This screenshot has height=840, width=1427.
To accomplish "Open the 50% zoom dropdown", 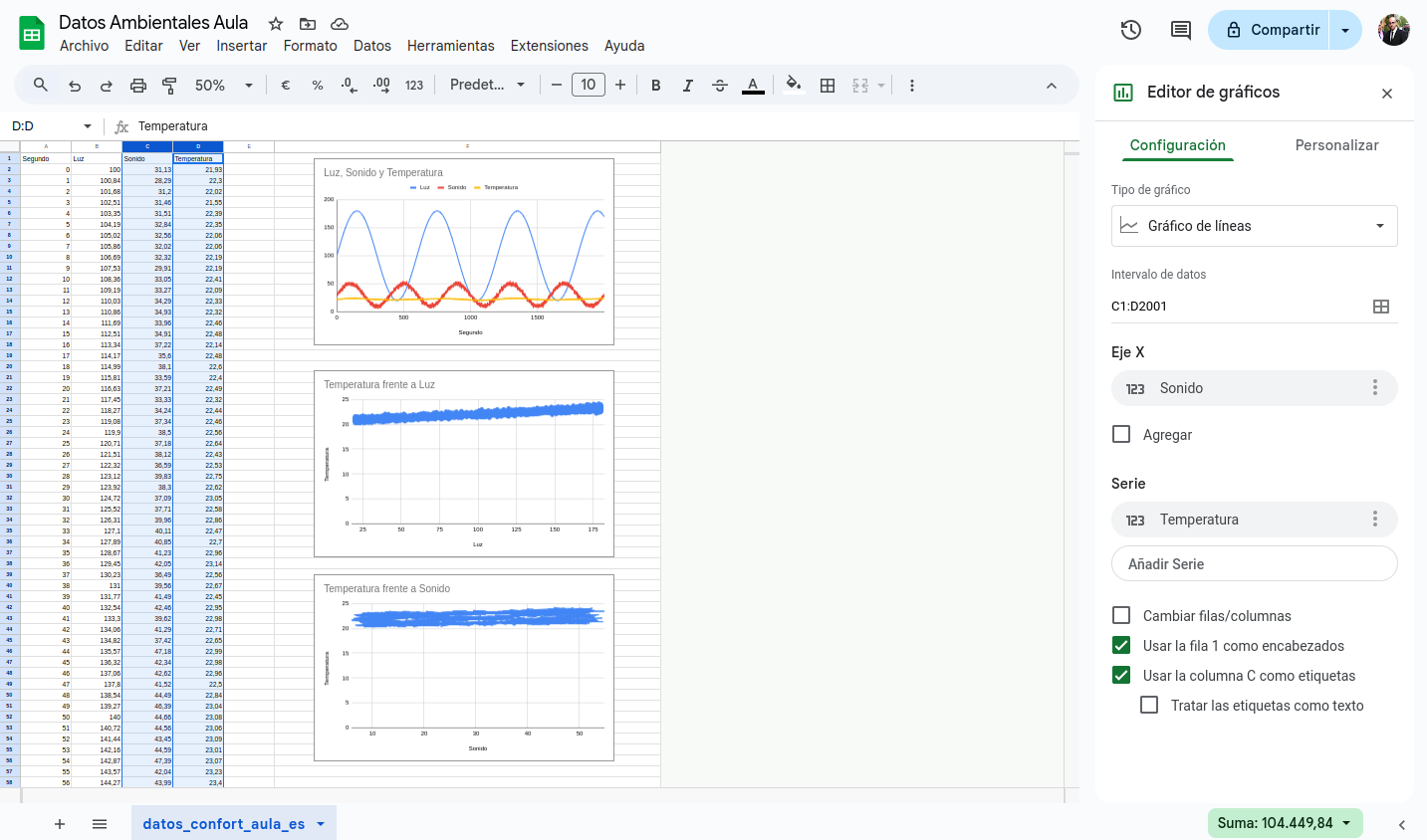I will coord(223,86).
